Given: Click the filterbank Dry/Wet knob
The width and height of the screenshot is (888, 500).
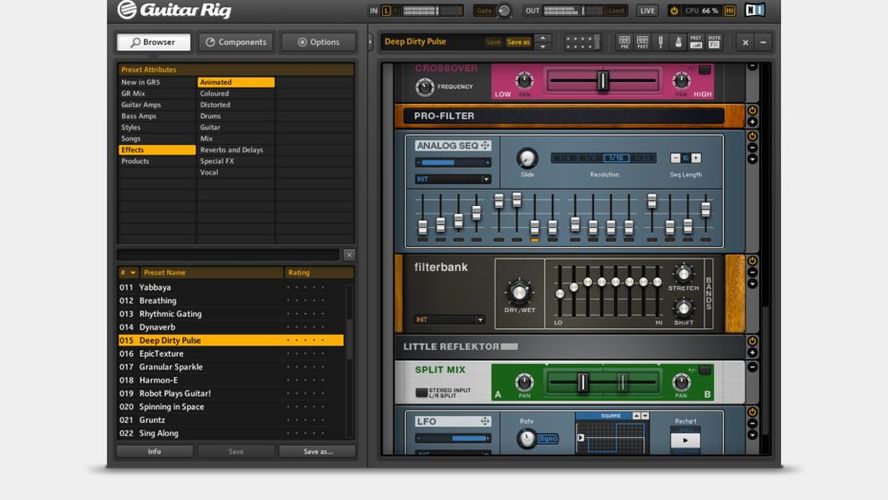Looking at the screenshot, I should pyautogui.click(x=519, y=292).
